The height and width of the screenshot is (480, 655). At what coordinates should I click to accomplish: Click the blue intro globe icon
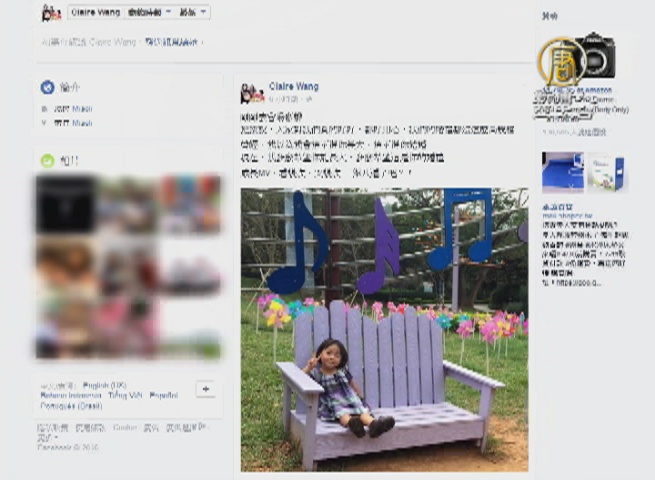coord(48,87)
